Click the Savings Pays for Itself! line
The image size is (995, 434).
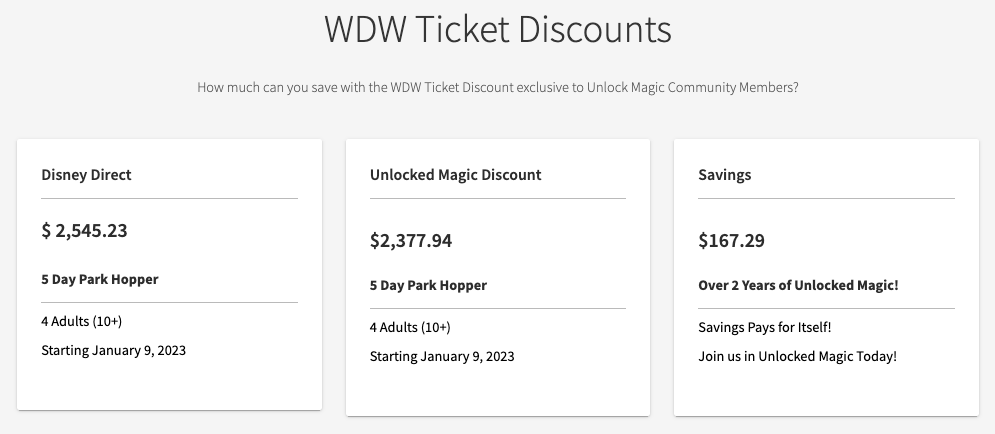pos(764,327)
